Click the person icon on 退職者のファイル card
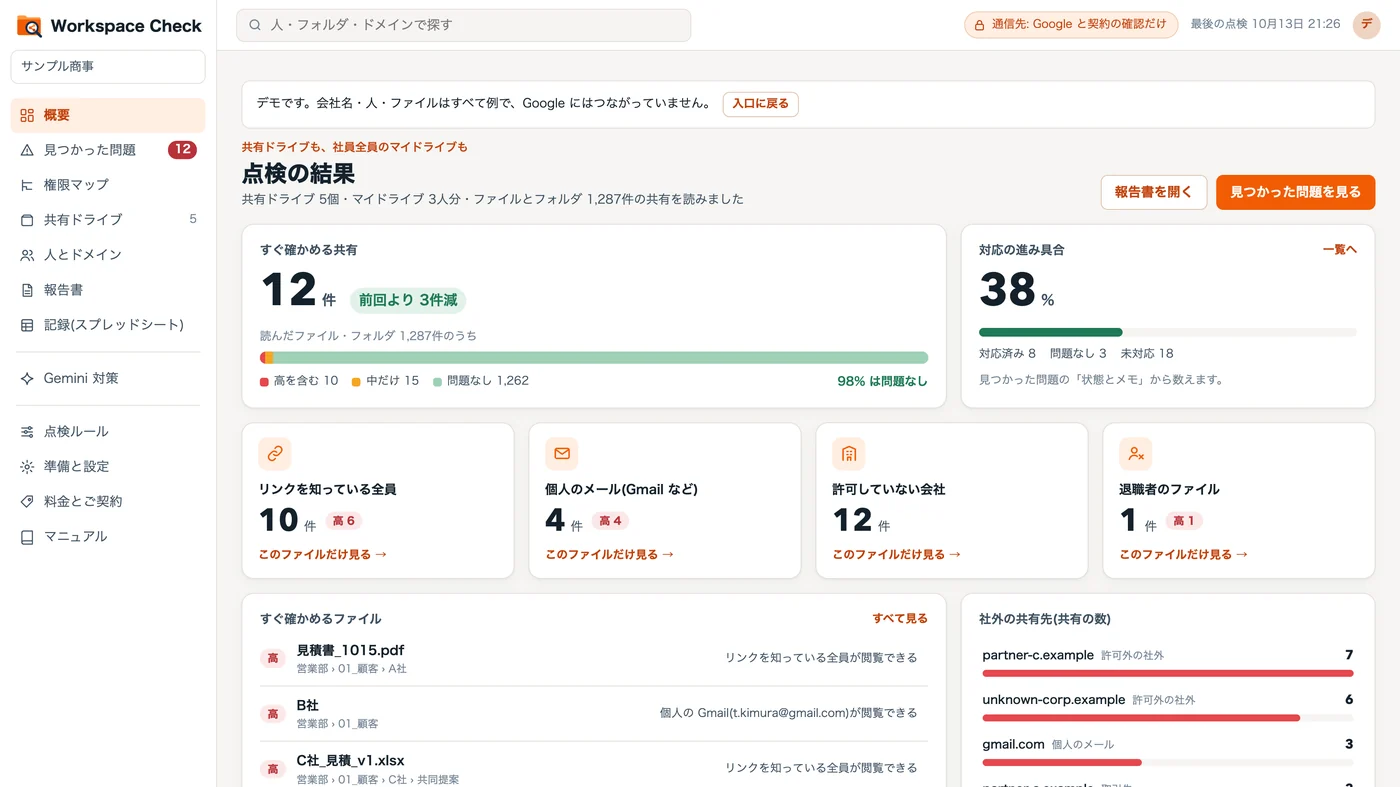The image size is (1400, 787). [1136, 454]
